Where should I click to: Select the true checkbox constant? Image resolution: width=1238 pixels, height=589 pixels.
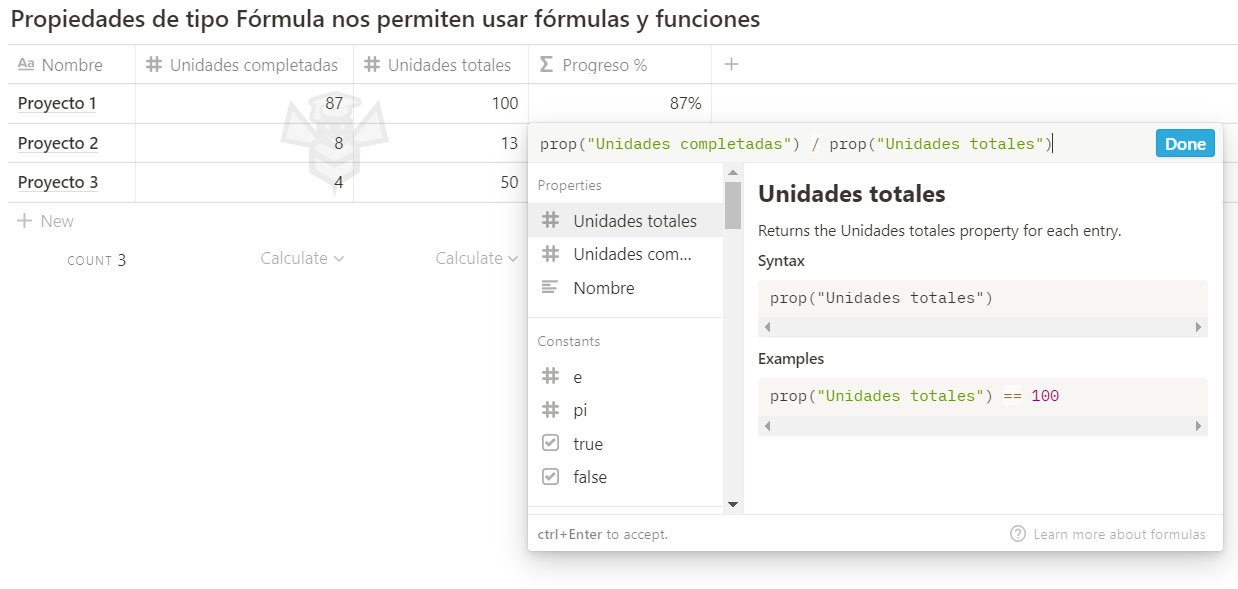pyautogui.click(x=550, y=443)
